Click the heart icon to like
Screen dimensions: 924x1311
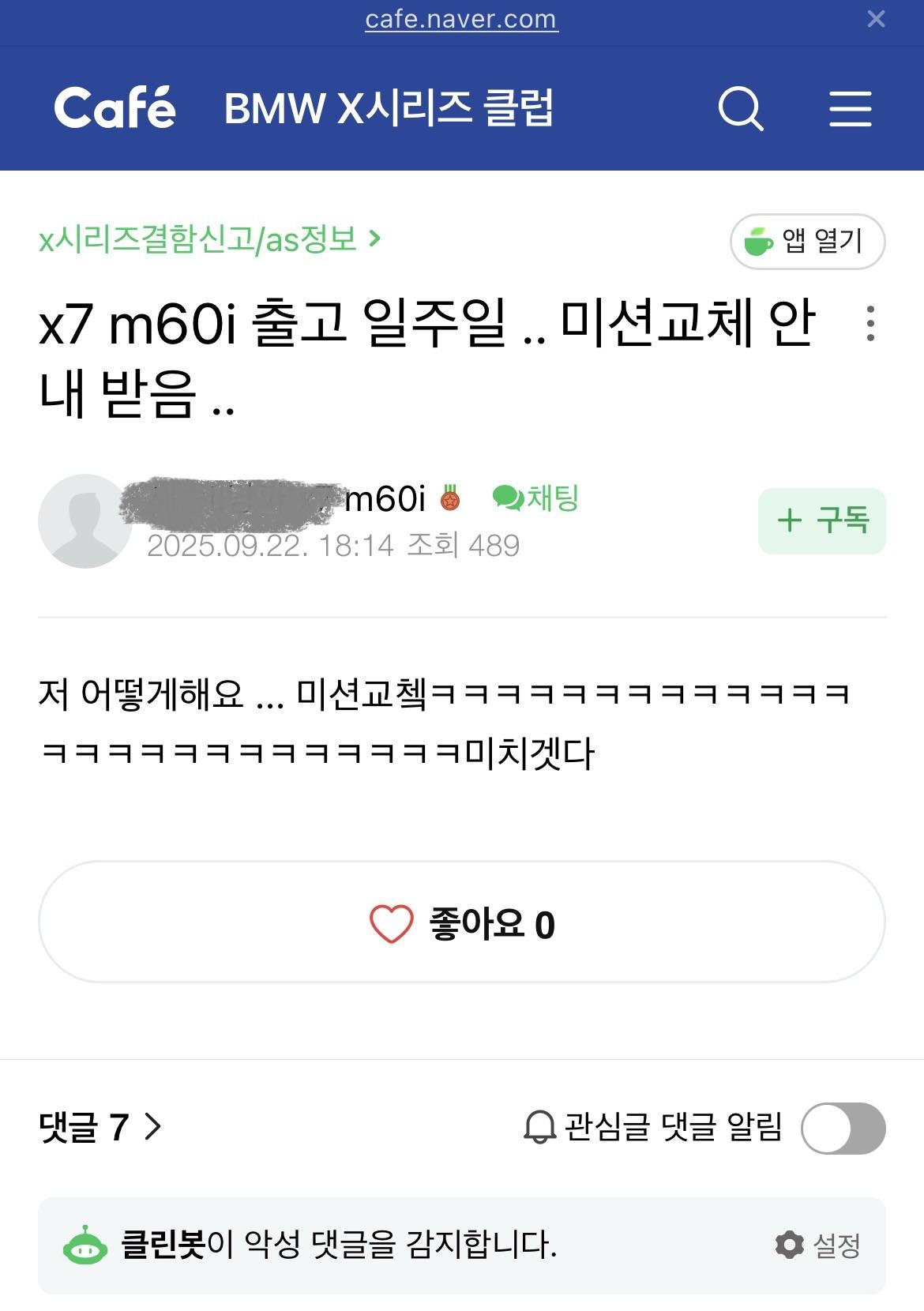[x=391, y=923]
